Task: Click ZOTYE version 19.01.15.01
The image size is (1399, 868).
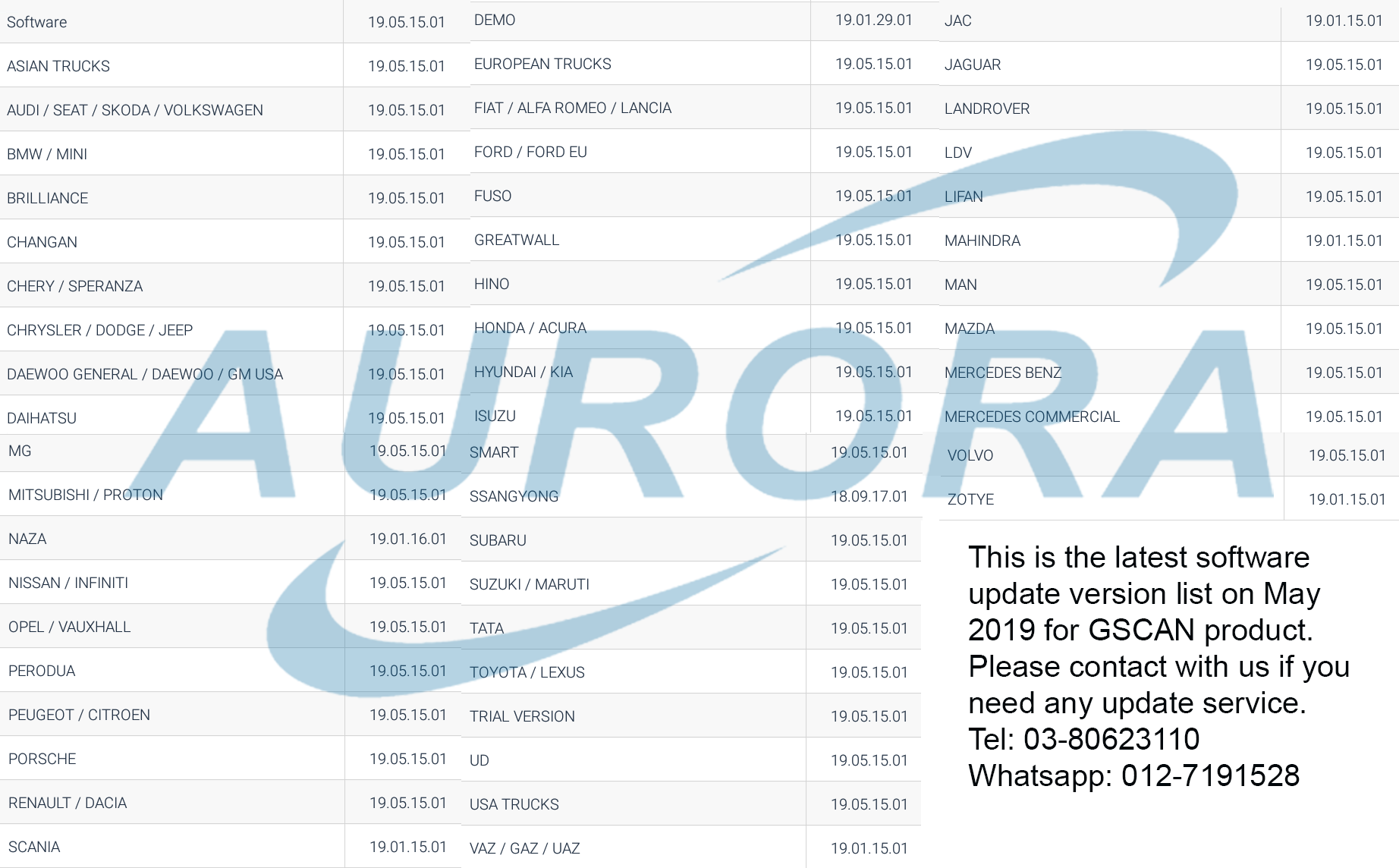Action: pos(1347,499)
